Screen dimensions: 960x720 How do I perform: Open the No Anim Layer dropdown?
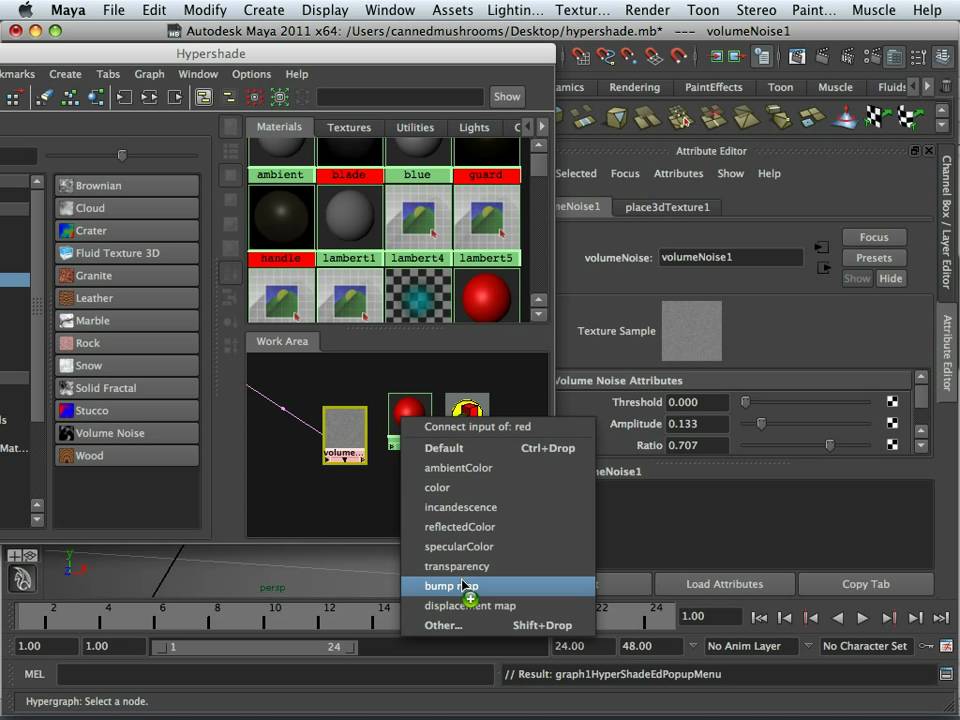coord(750,646)
